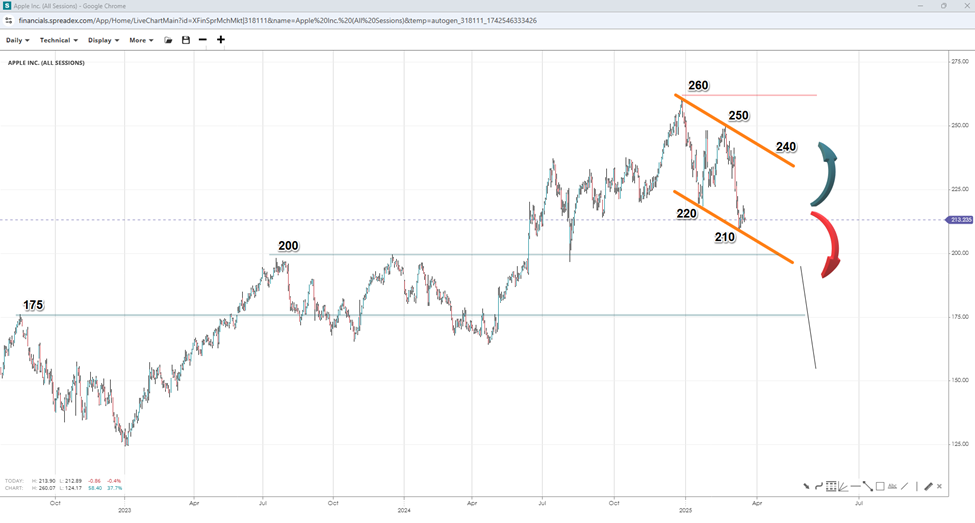This screenshot has height=523, width=975.
Task: Click the open folder icon to load chart
Action: tap(169, 40)
